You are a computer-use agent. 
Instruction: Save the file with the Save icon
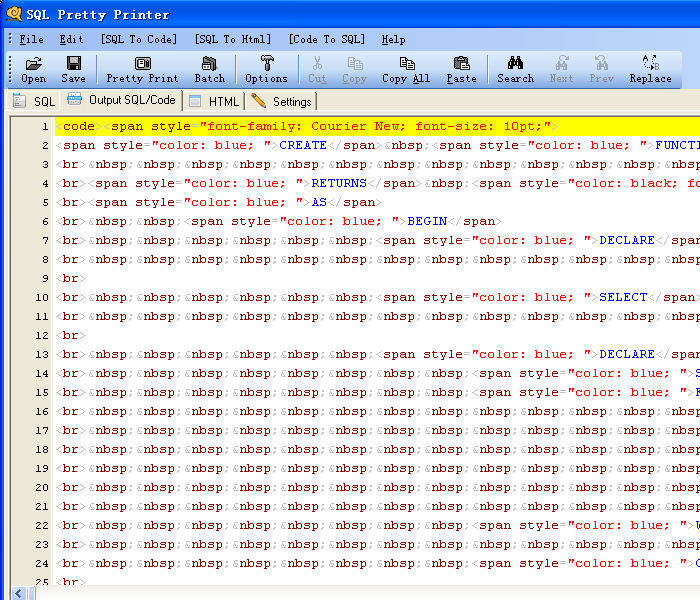click(x=73, y=69)
